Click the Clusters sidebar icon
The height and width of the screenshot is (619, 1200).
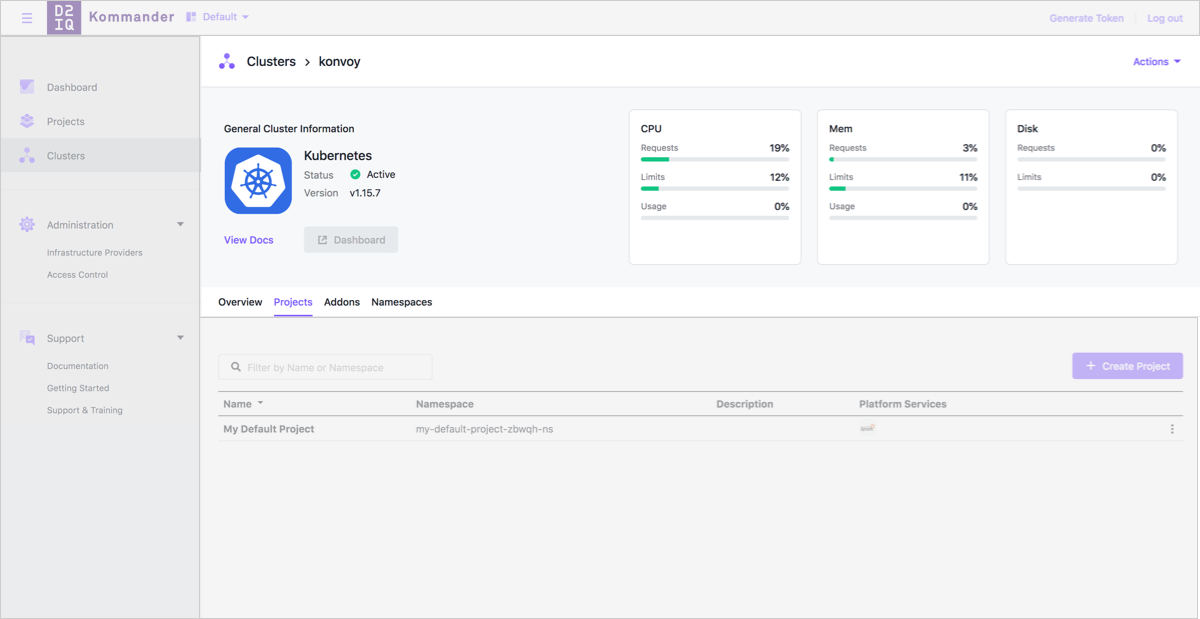pos(27,156)
